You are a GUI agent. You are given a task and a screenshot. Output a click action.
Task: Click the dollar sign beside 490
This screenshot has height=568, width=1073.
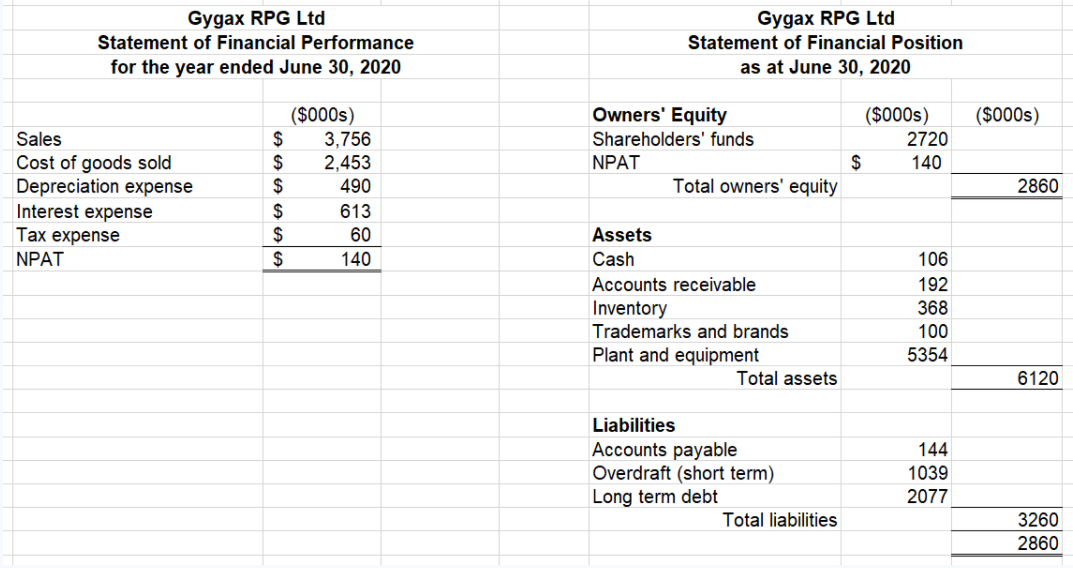tap(278, 186)
